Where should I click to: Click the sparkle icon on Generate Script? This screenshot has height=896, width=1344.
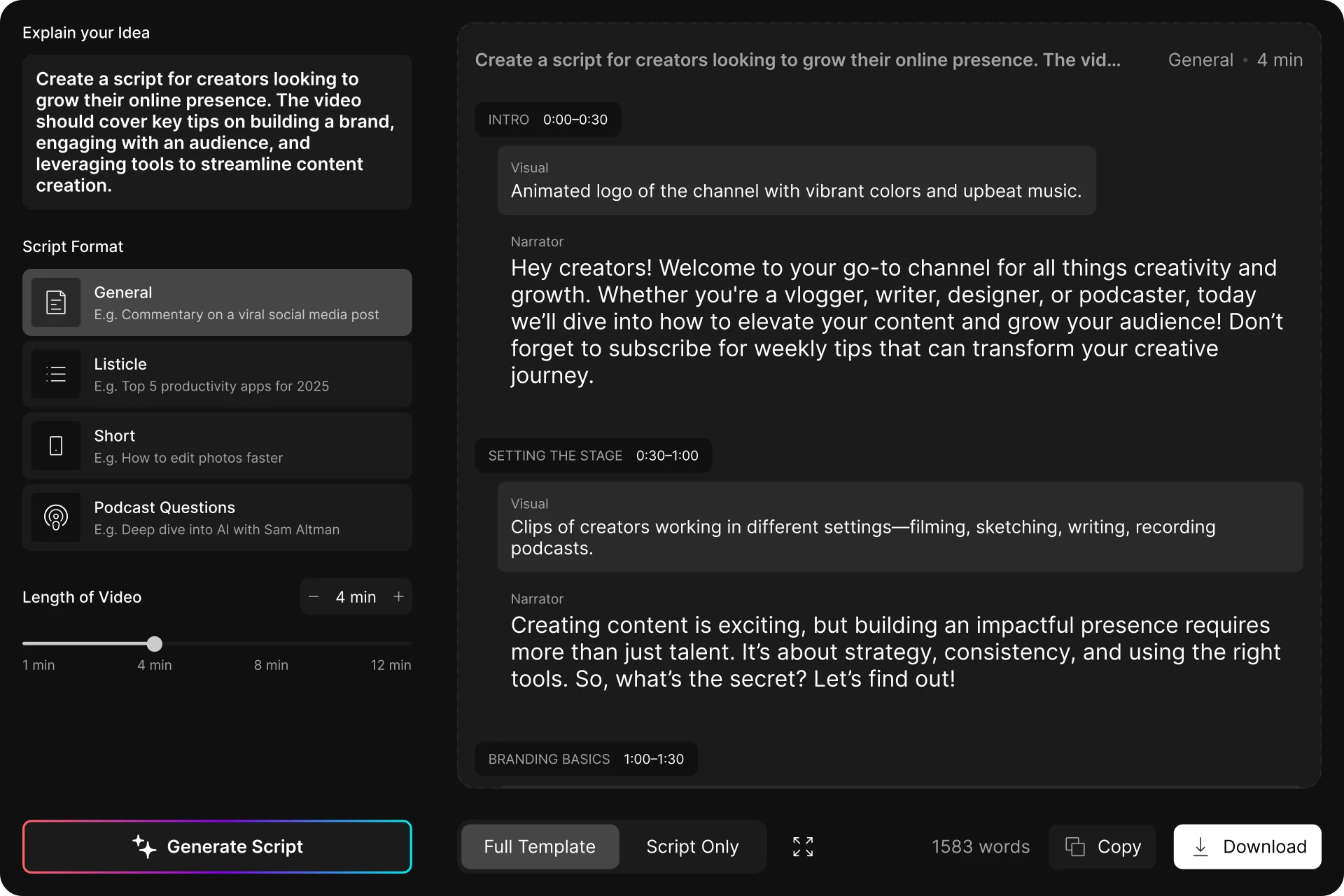point(143,846)
